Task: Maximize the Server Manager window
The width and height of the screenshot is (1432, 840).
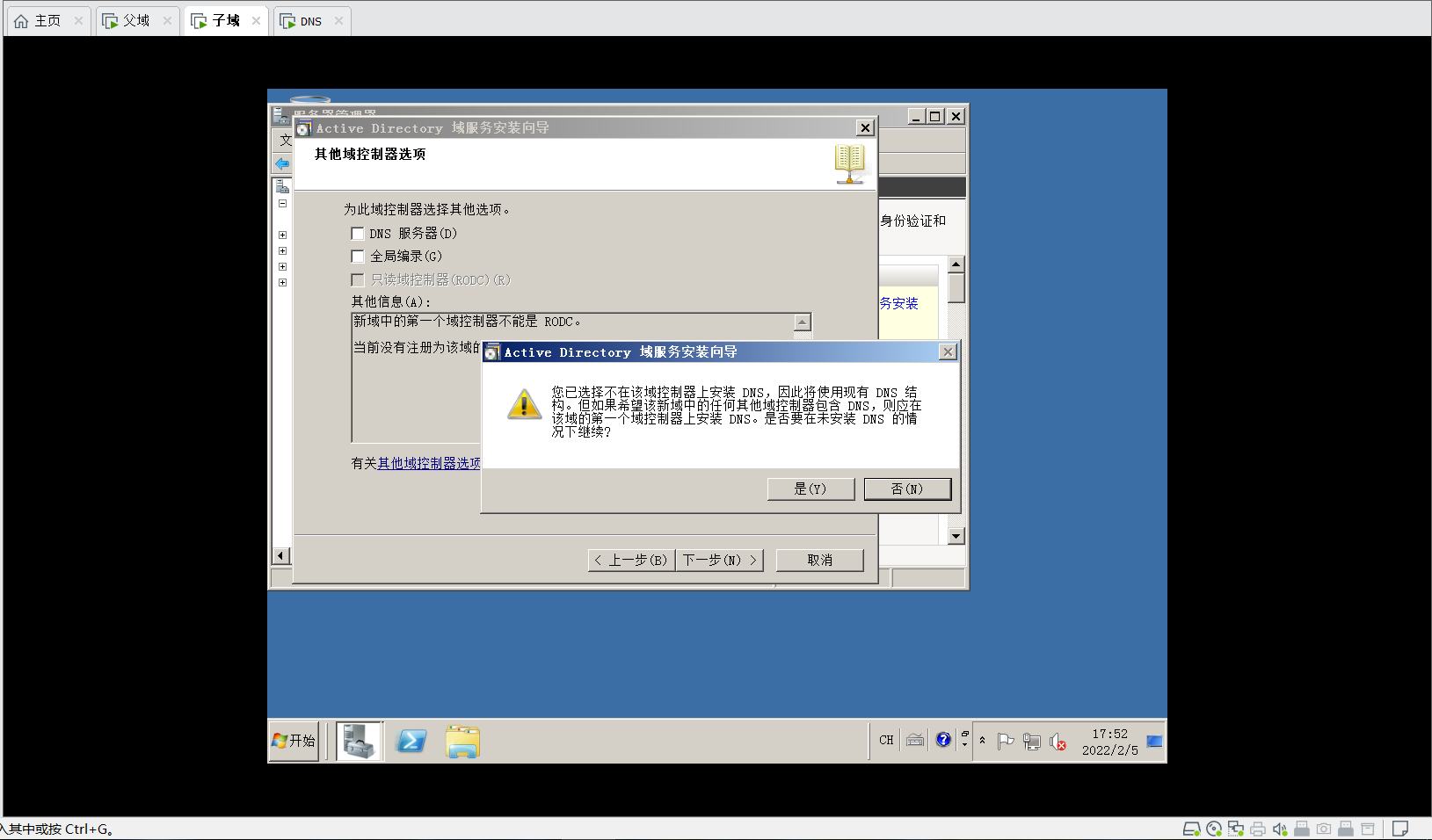Action: tap(935, 116)
